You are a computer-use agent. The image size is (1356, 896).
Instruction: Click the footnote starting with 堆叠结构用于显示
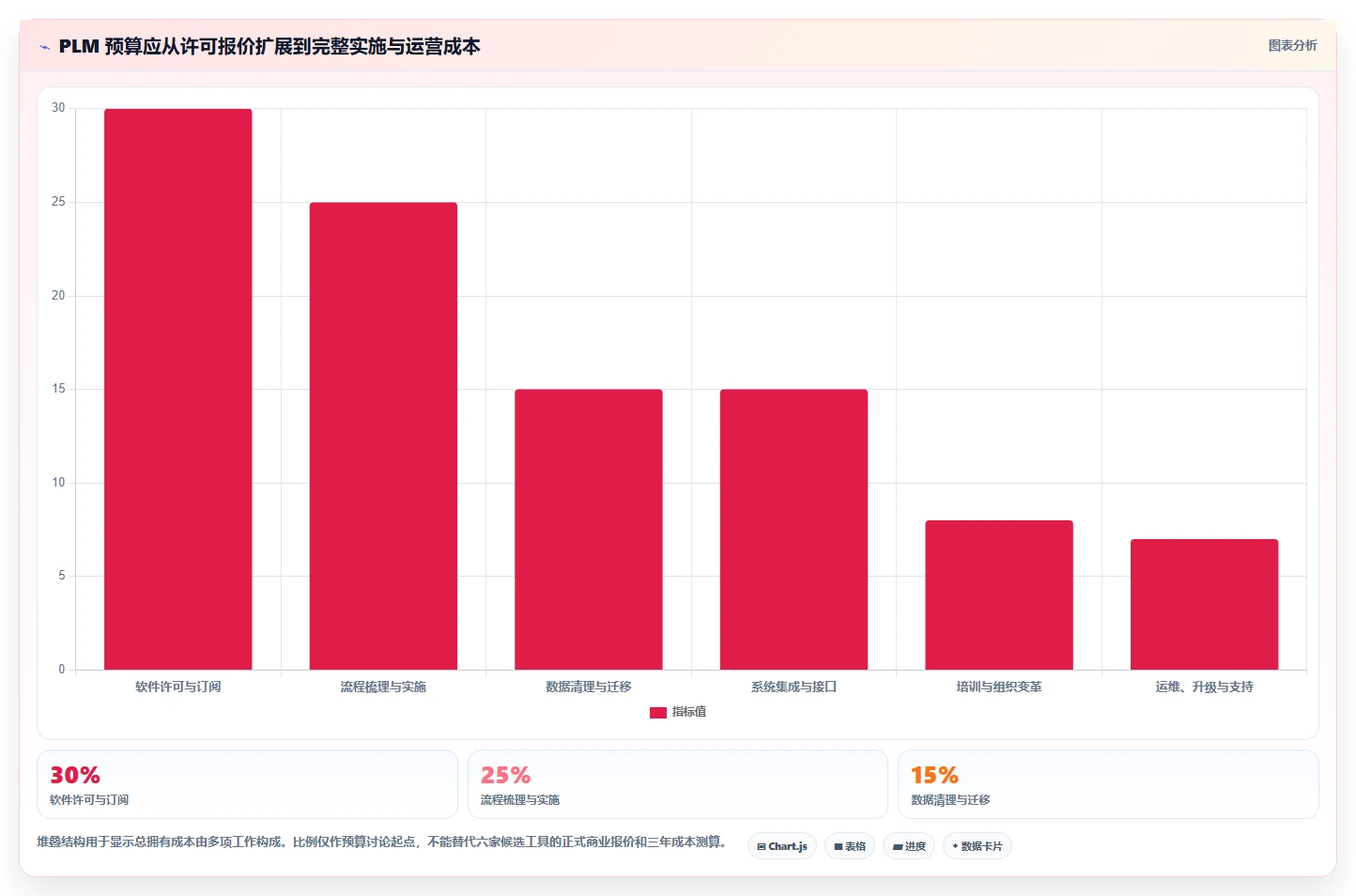381,842
